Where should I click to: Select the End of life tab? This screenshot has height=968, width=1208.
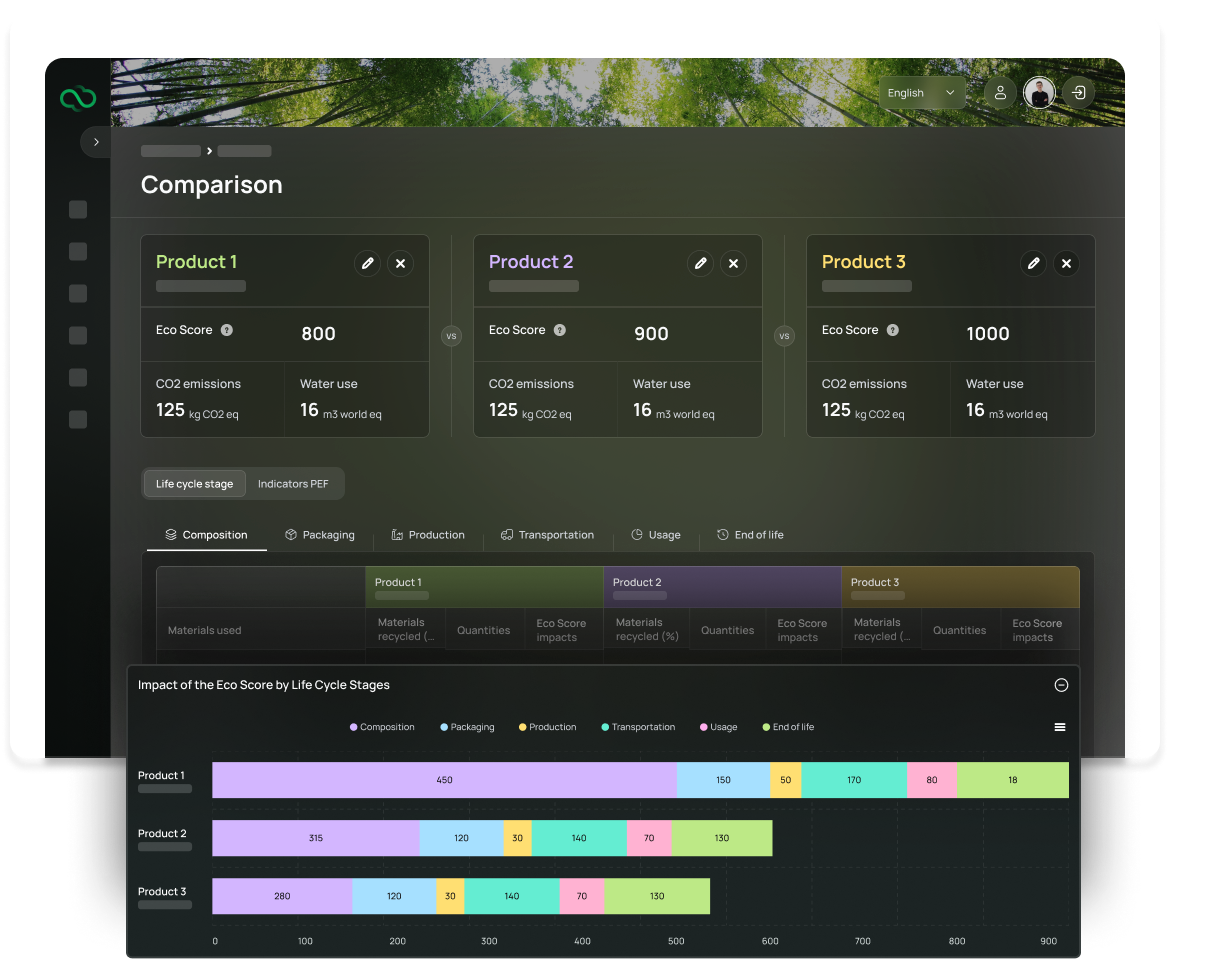tap(750, 535)
